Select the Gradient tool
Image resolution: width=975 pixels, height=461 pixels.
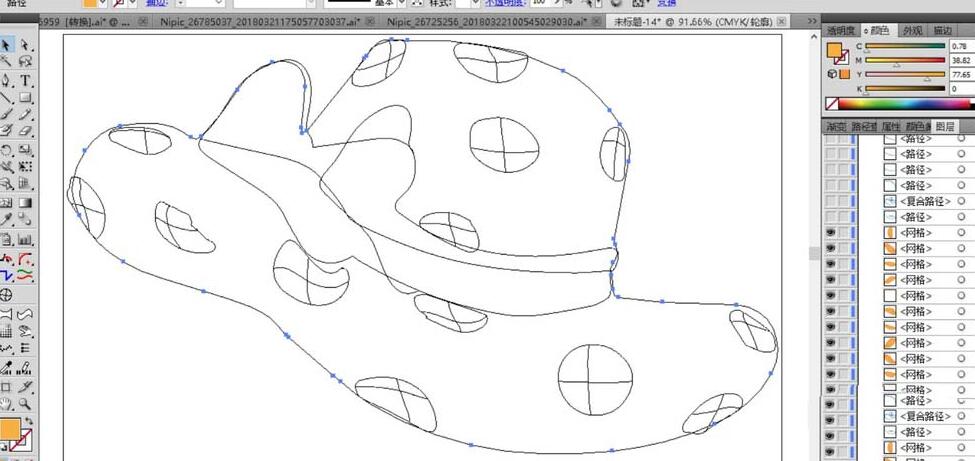click(x=25, y=203)
